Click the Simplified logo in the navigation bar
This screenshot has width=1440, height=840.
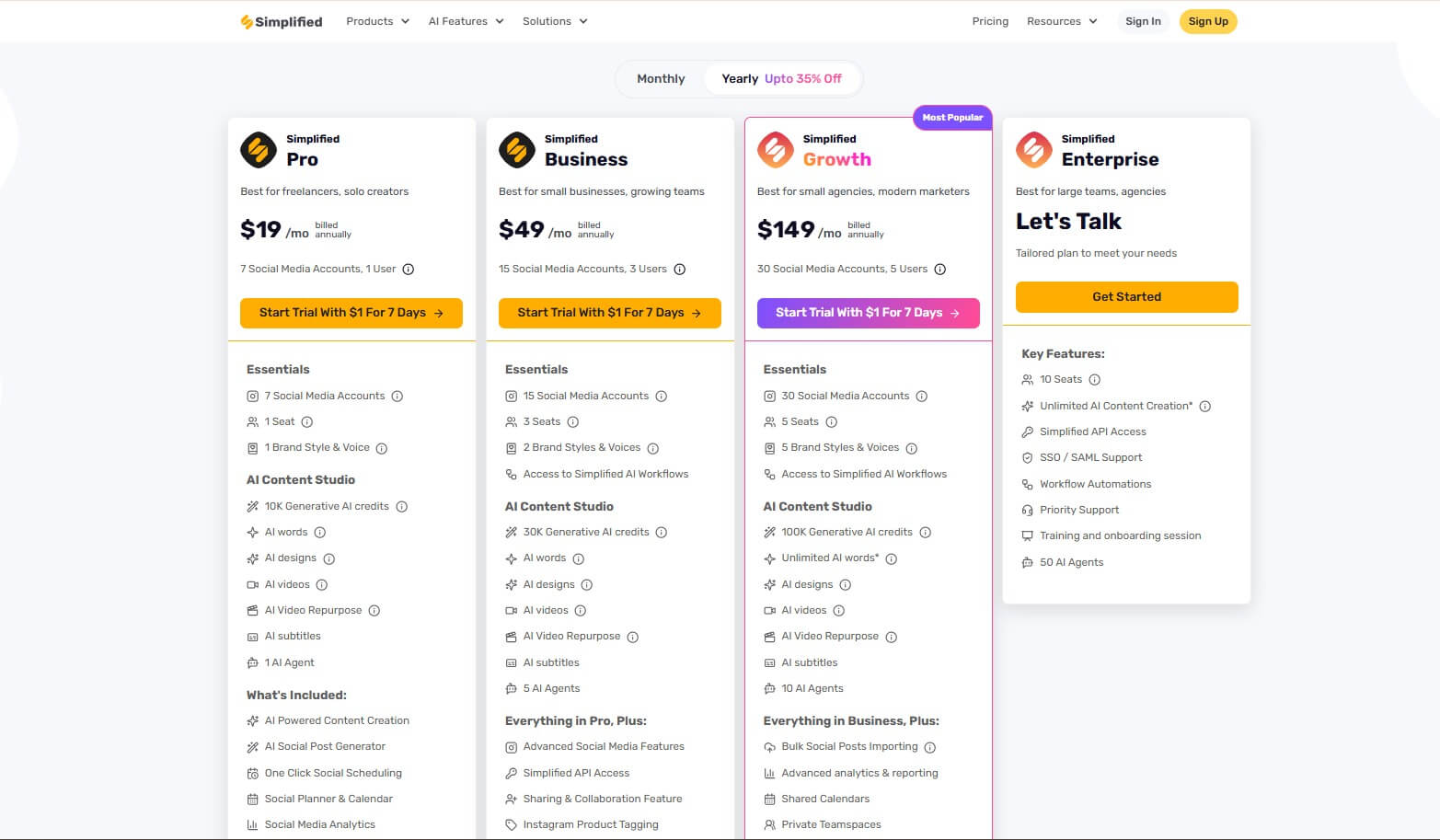pyautogui.click(x=282, y=21)
